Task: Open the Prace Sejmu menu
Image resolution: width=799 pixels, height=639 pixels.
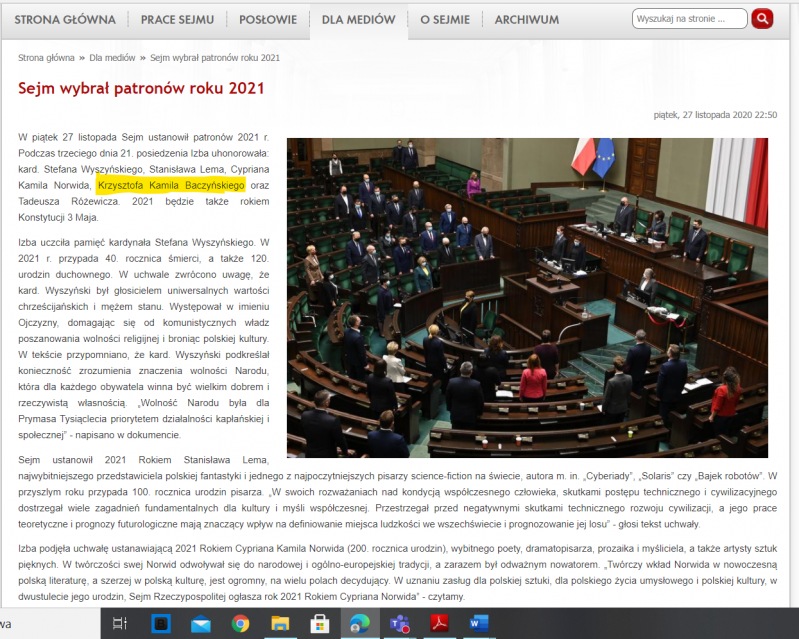Action: click(x=177, y=20)
